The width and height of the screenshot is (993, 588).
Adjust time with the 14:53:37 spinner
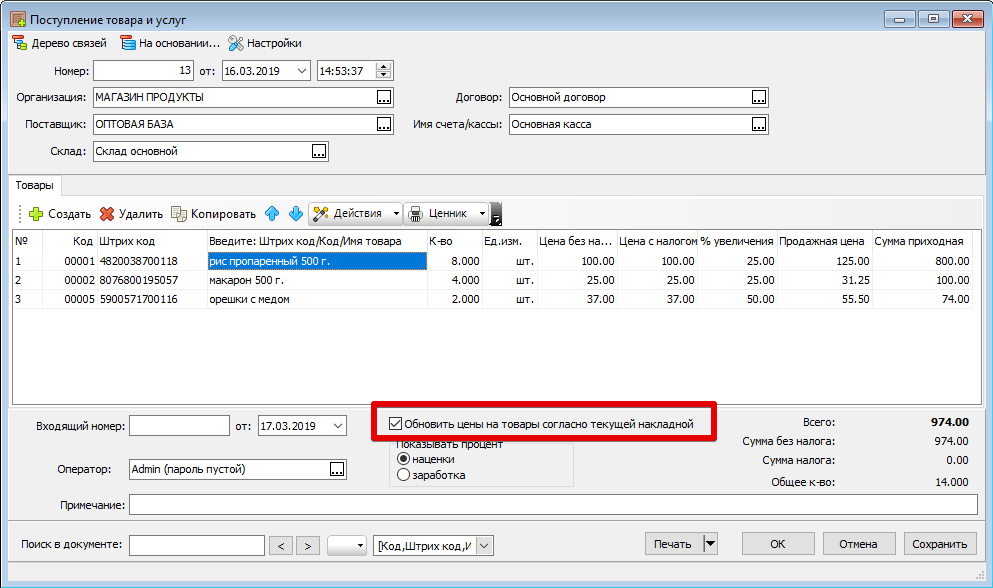tap(384, 71)
